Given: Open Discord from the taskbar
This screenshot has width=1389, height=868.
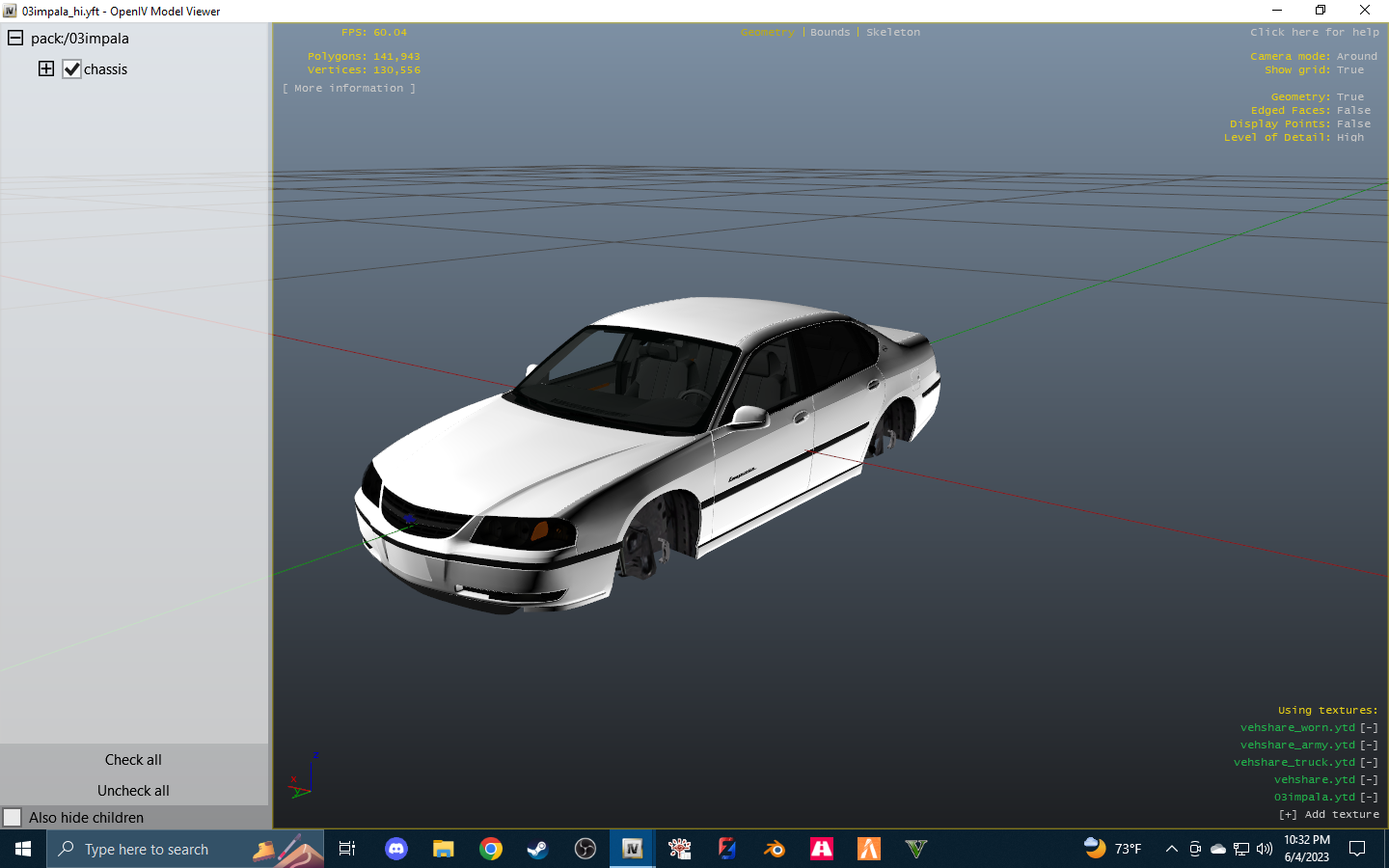Looking at the screenshot, I should click(395, 849).
